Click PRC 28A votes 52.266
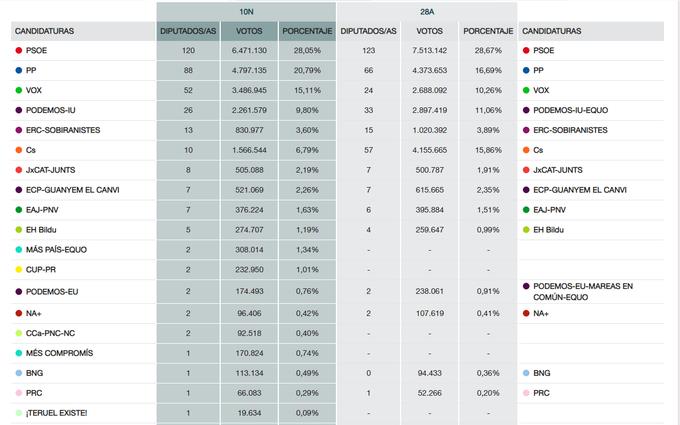Viewport: 680px width, 425px height. tap(430, 393)
